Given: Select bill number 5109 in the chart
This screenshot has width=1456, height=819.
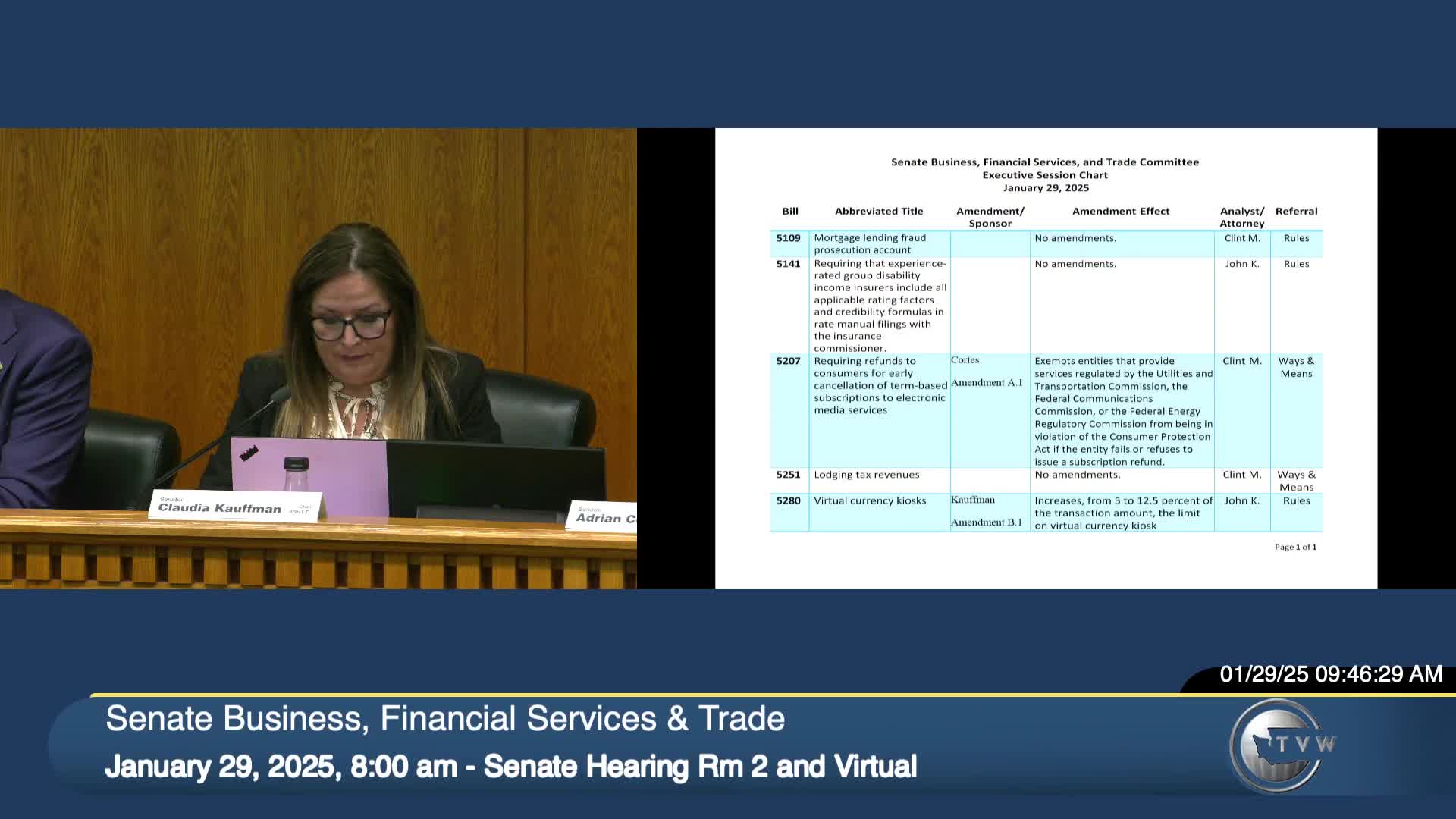Looking at the screenshot, I should coord(788,238).
